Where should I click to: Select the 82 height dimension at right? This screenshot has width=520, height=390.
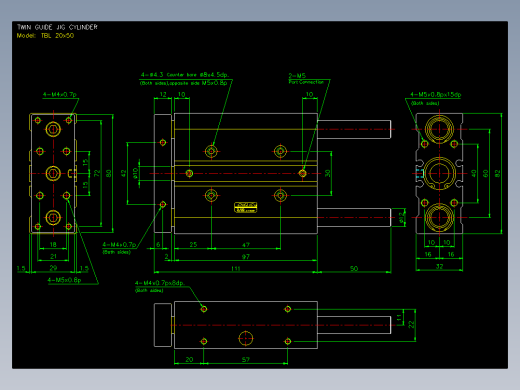[497, 174]
